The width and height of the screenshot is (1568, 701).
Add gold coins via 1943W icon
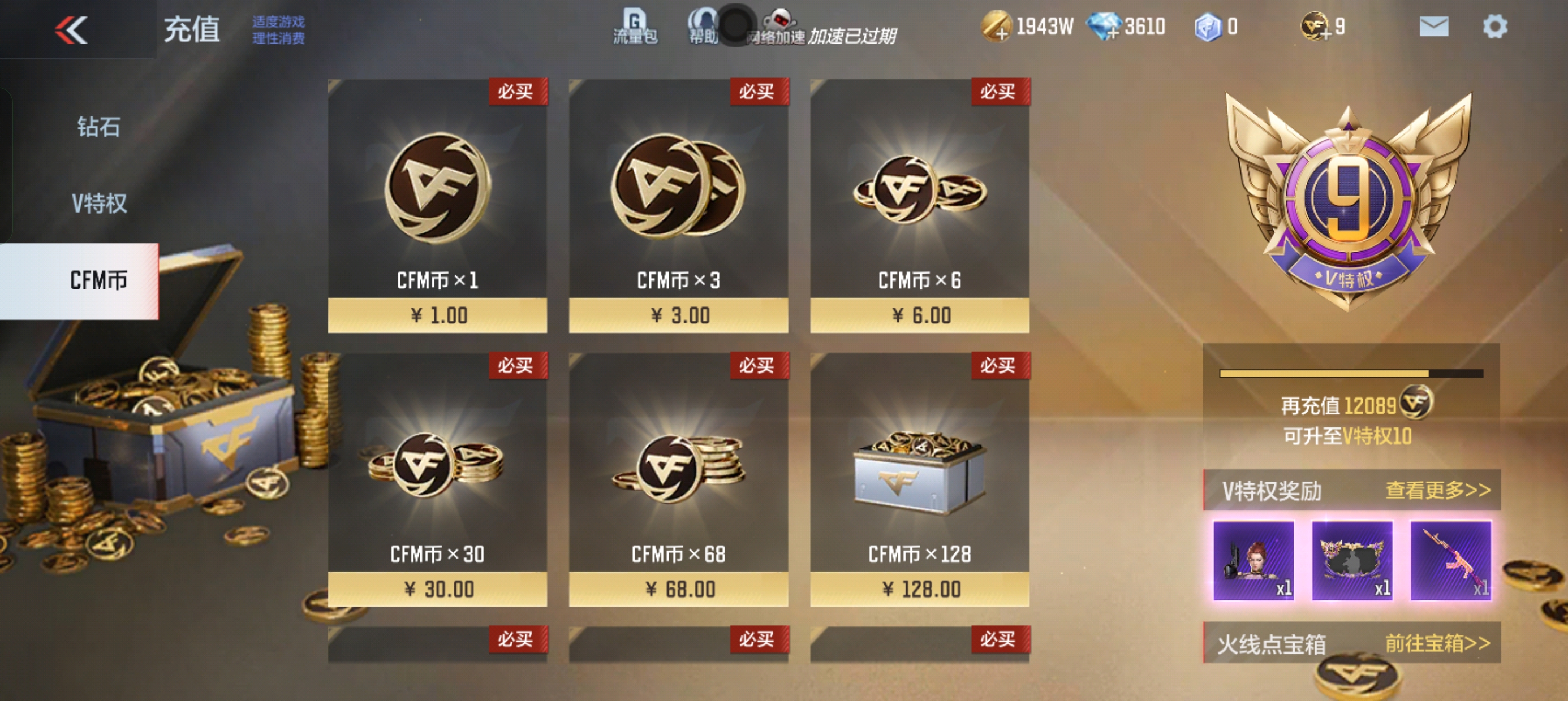pyautogui.click(x=996, y=27)
